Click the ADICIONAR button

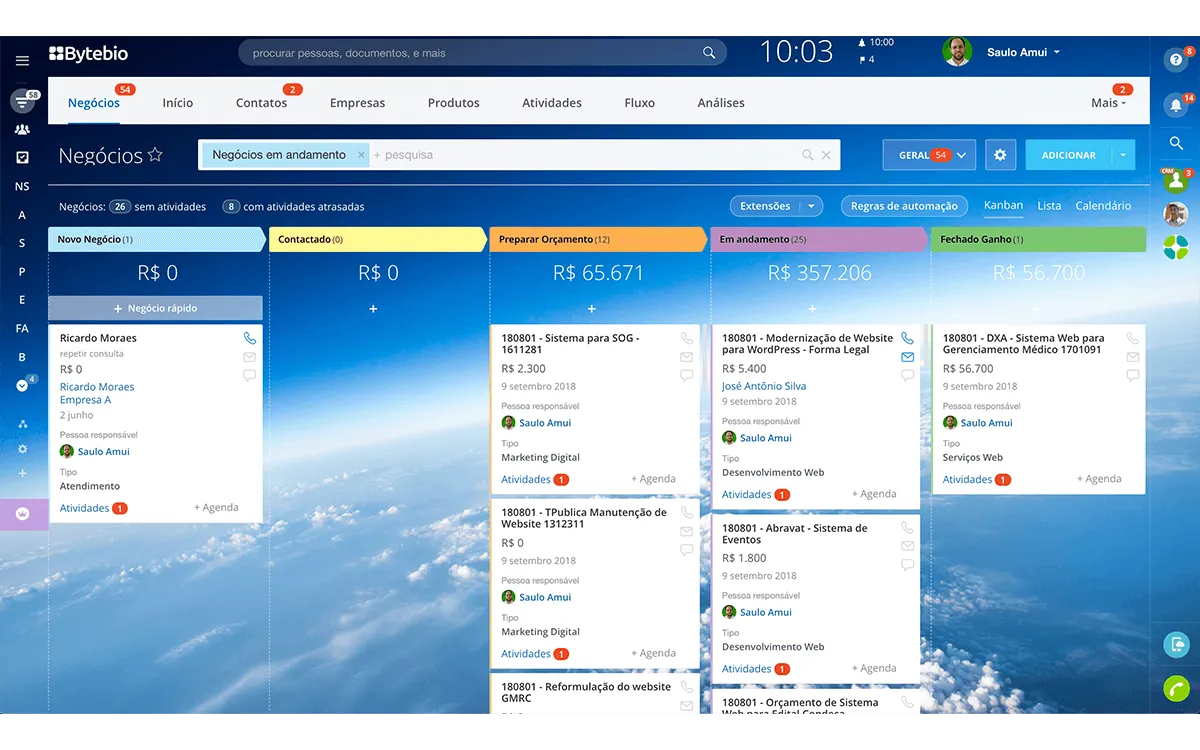(x=1068, y=155)
